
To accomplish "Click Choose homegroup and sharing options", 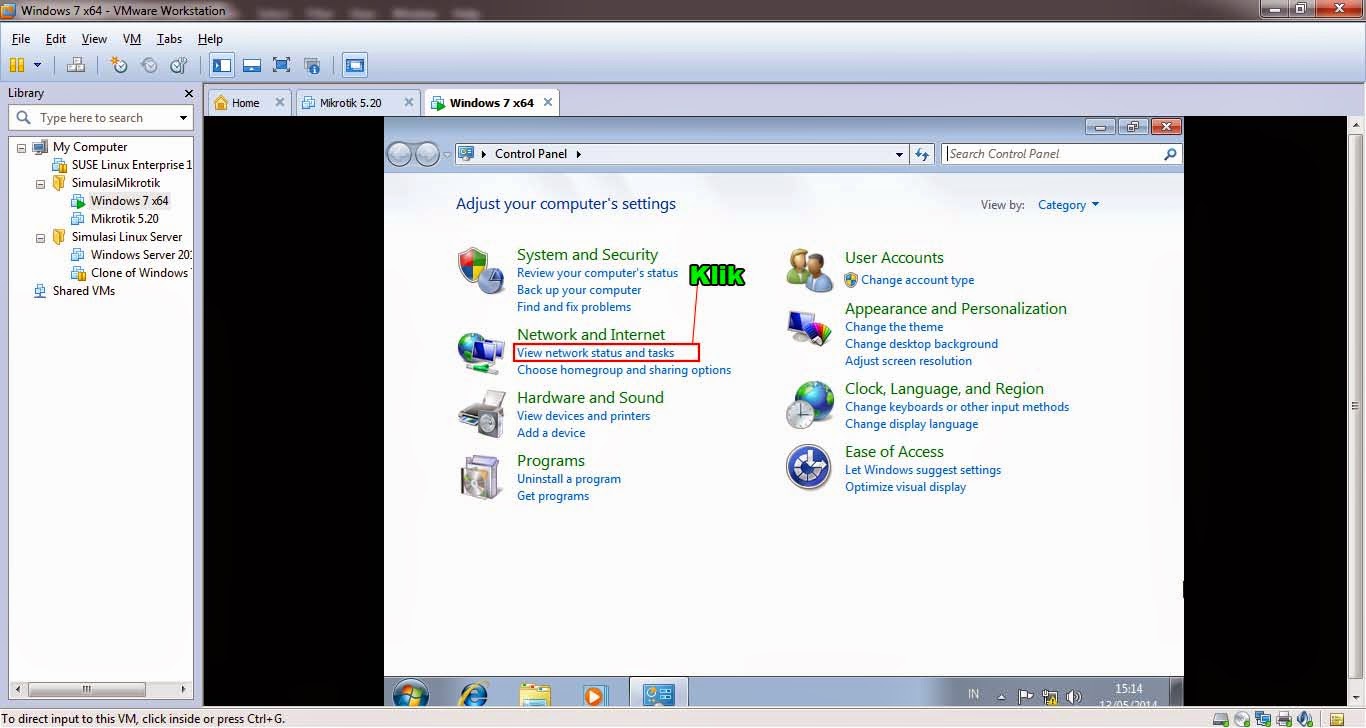I will (x=624, y=370).
